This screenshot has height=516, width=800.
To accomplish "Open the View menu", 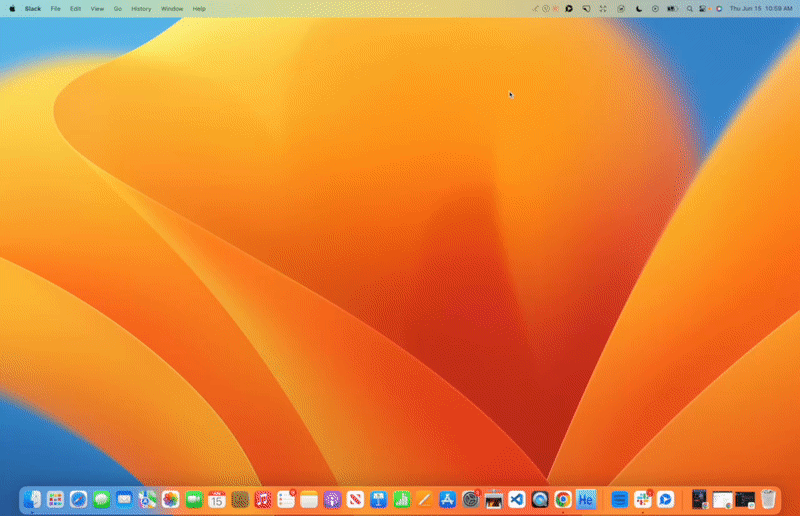I will pyautogui.click(x=97, y=9).
